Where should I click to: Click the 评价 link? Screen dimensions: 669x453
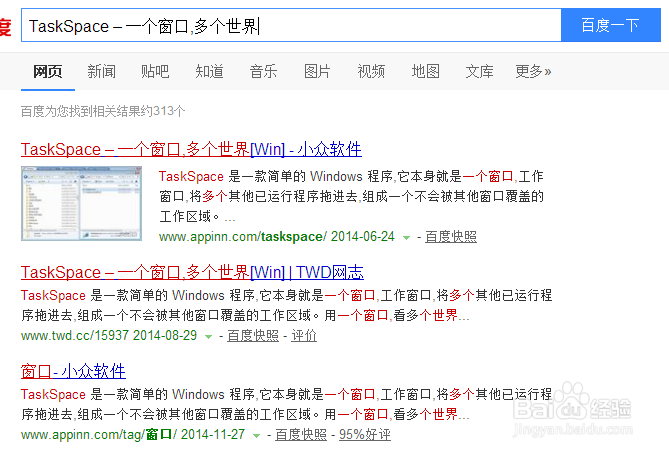coord(304,336)
